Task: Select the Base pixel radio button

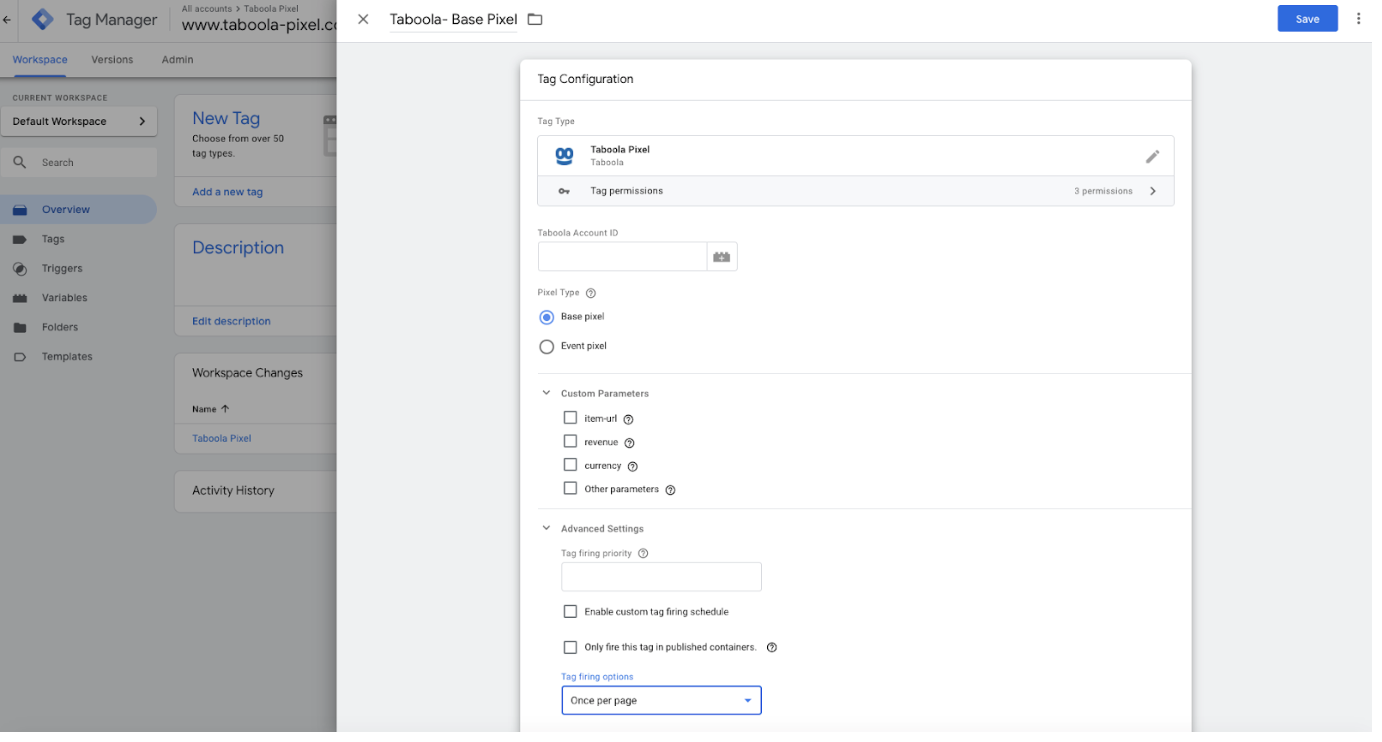Action: (547, 317)
